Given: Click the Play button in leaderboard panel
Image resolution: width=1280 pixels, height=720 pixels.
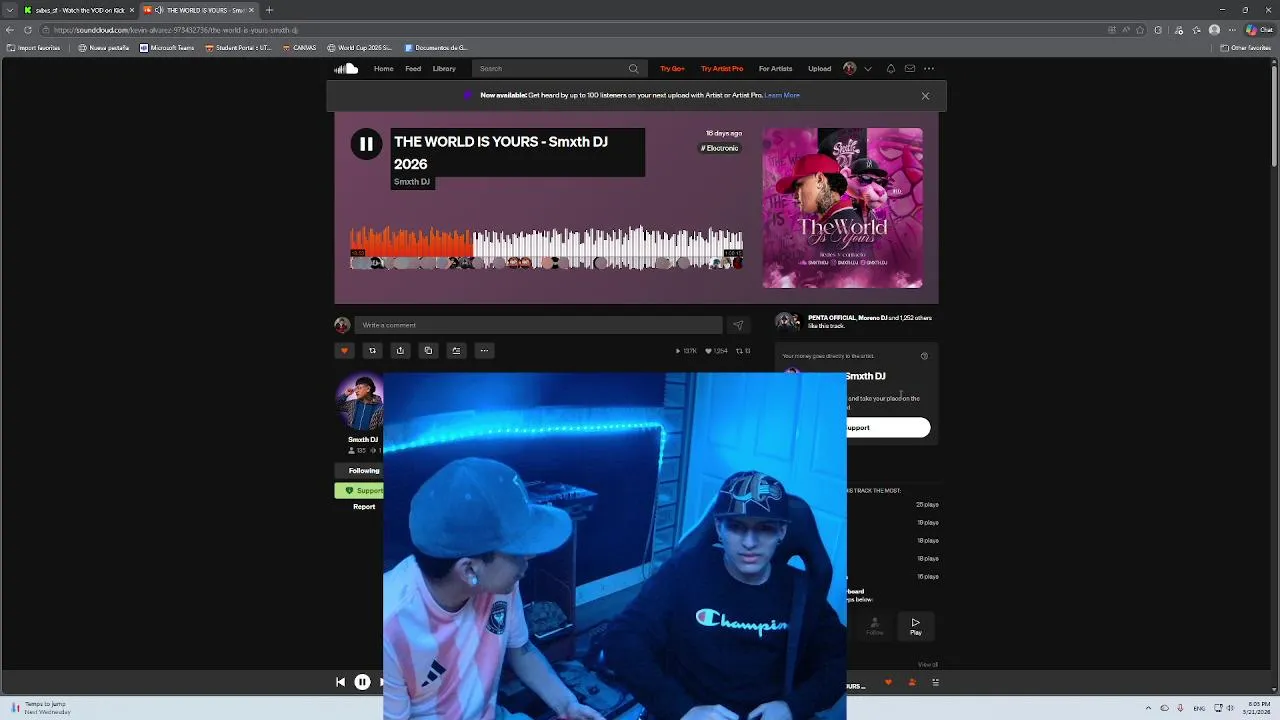Looking at the screenshot, I should coord(915,627).
